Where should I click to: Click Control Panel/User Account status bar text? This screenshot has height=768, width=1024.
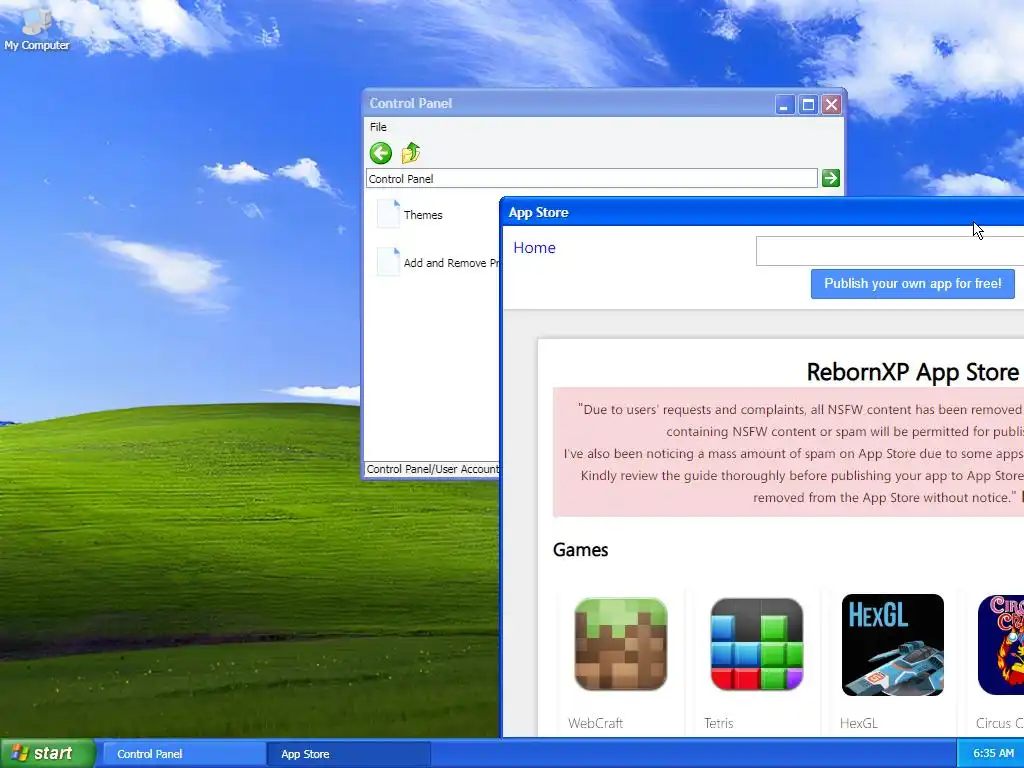pos(433,469)
